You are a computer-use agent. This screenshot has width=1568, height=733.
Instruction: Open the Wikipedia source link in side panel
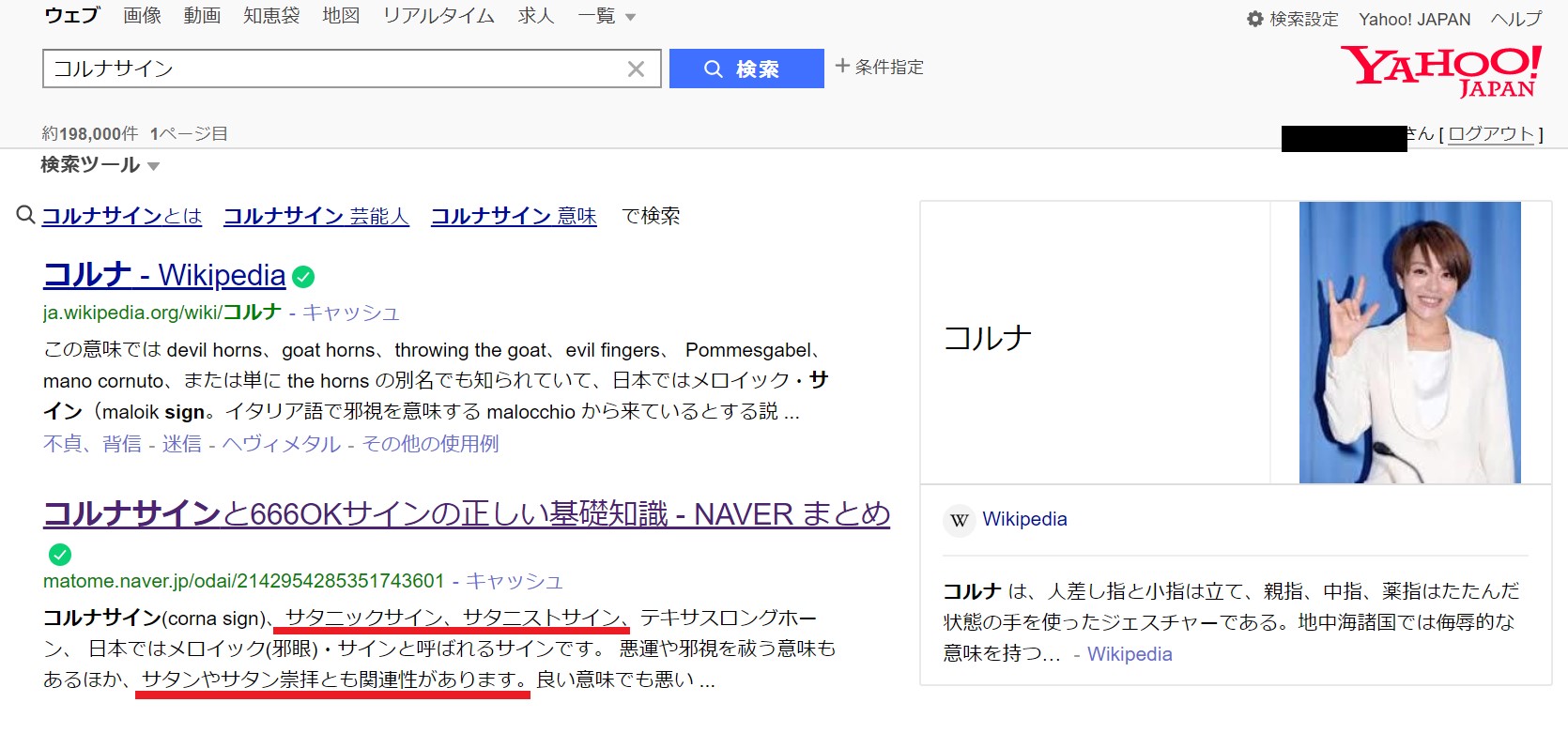(x=1024, y=519)
